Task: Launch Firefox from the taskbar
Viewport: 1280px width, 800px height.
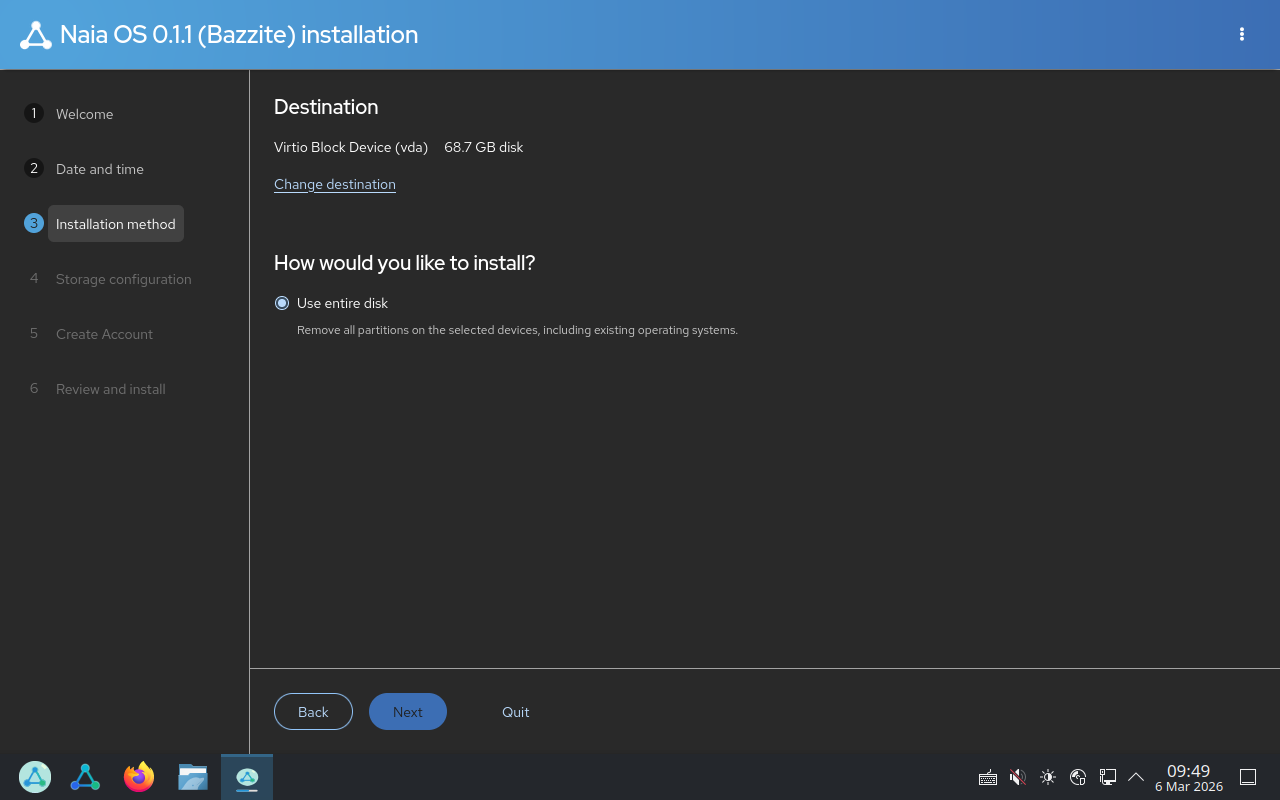Action: (x=139, y=777)
